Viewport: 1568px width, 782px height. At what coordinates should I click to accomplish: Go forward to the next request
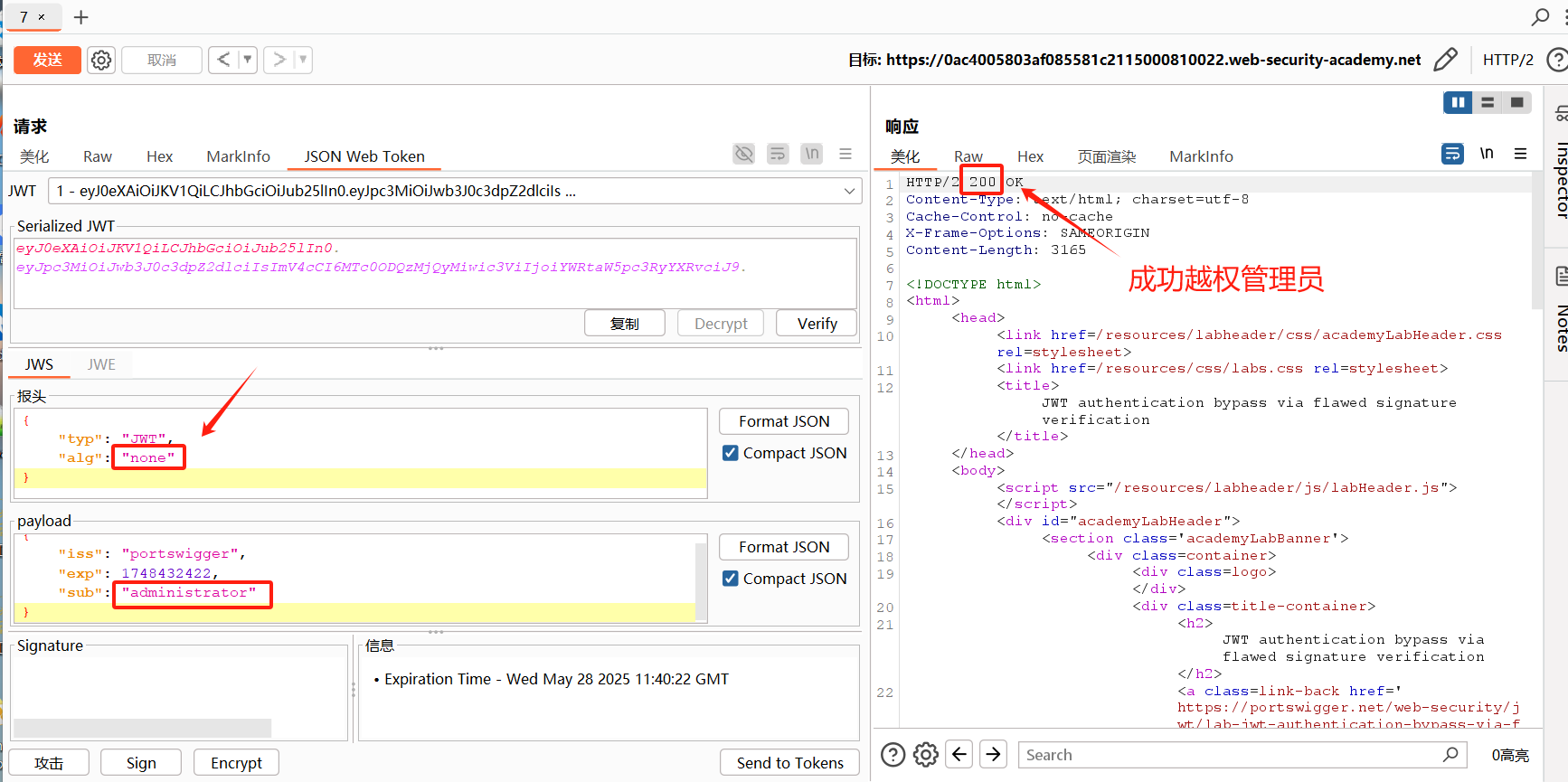279,60
